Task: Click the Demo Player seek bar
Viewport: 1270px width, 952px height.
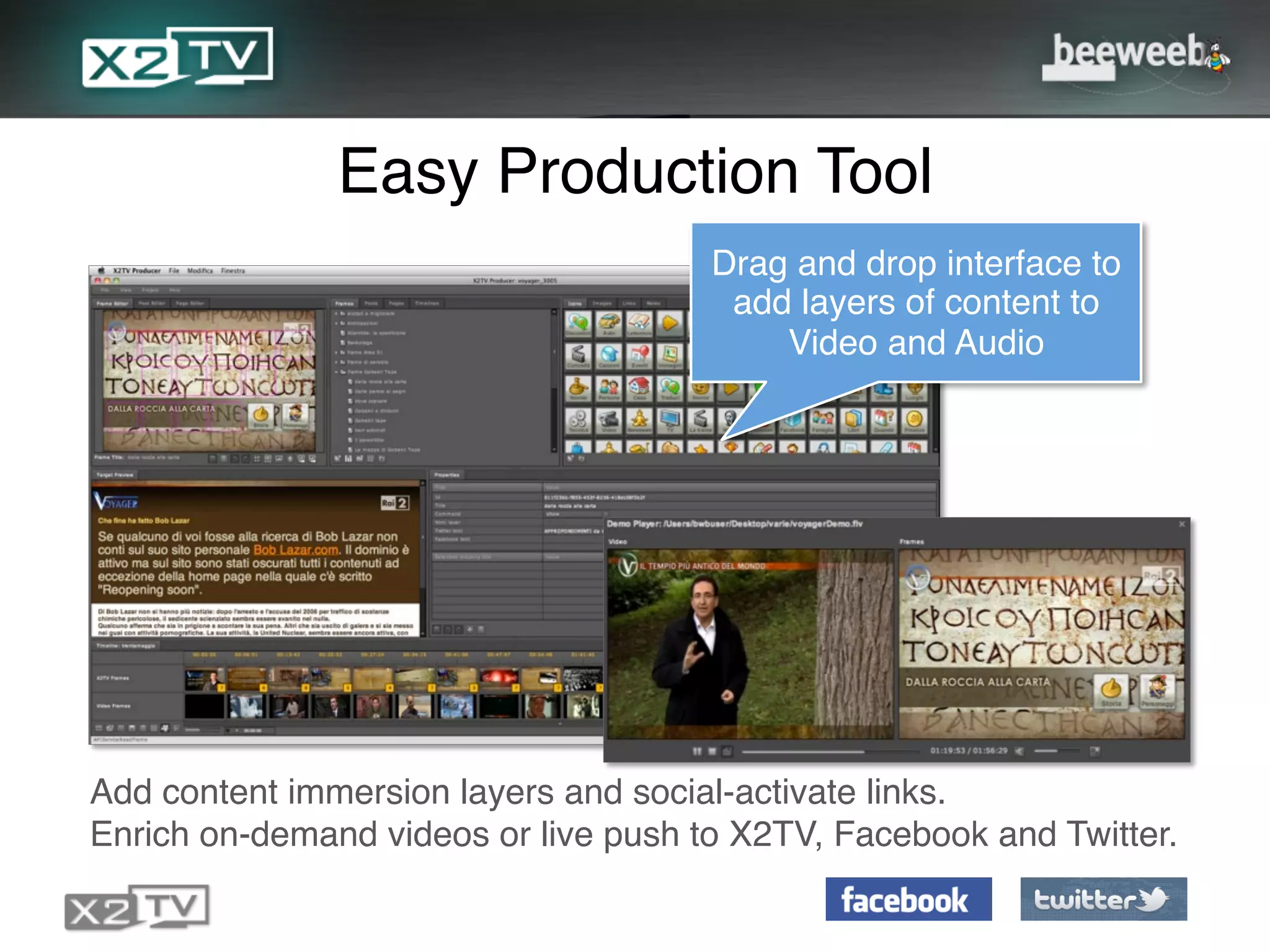Action: (830, 751)
